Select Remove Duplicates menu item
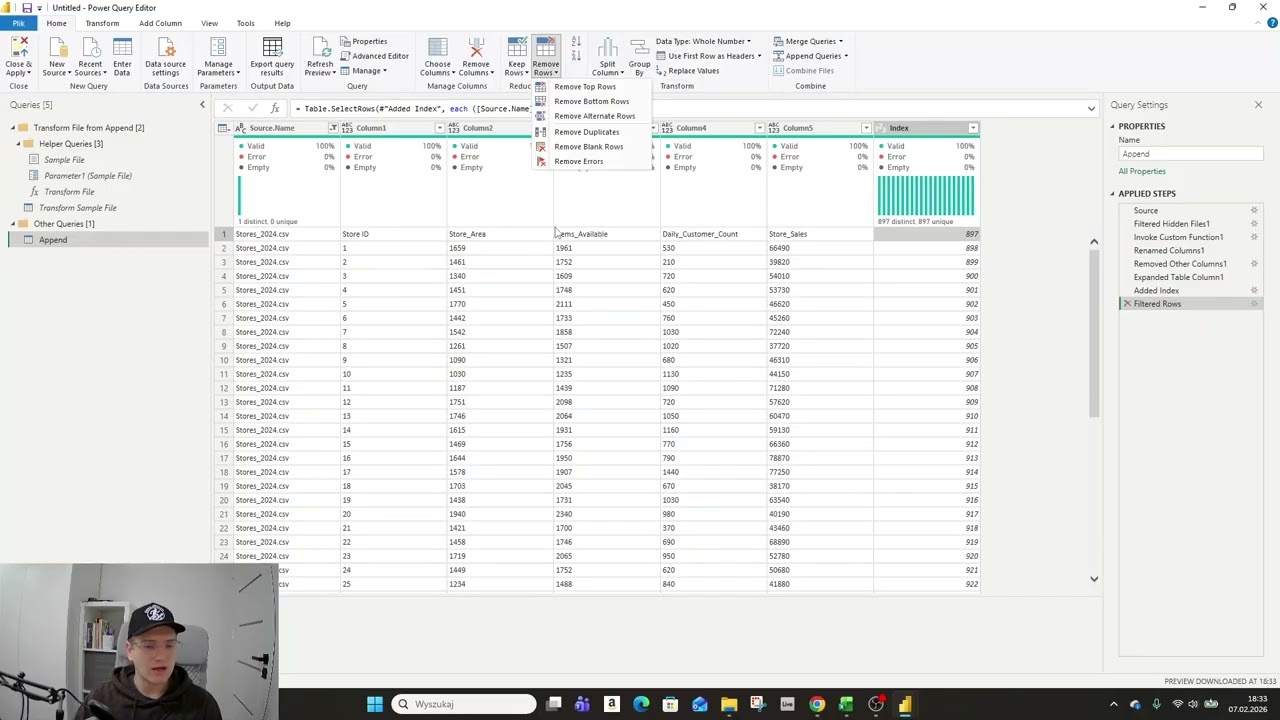The height and width of the screenshot is (720, 1280). (x=586, y=132)
